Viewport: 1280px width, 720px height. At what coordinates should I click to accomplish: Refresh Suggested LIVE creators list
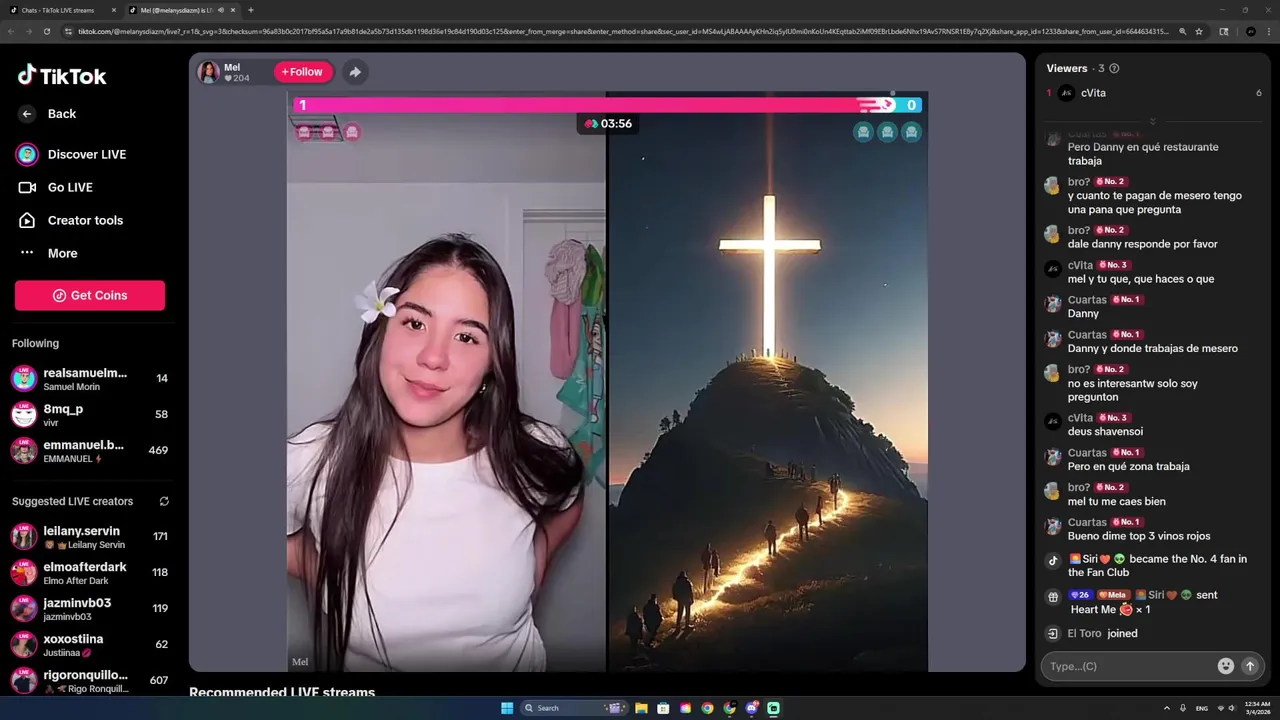pyautogui.click(x=164, y=501)
